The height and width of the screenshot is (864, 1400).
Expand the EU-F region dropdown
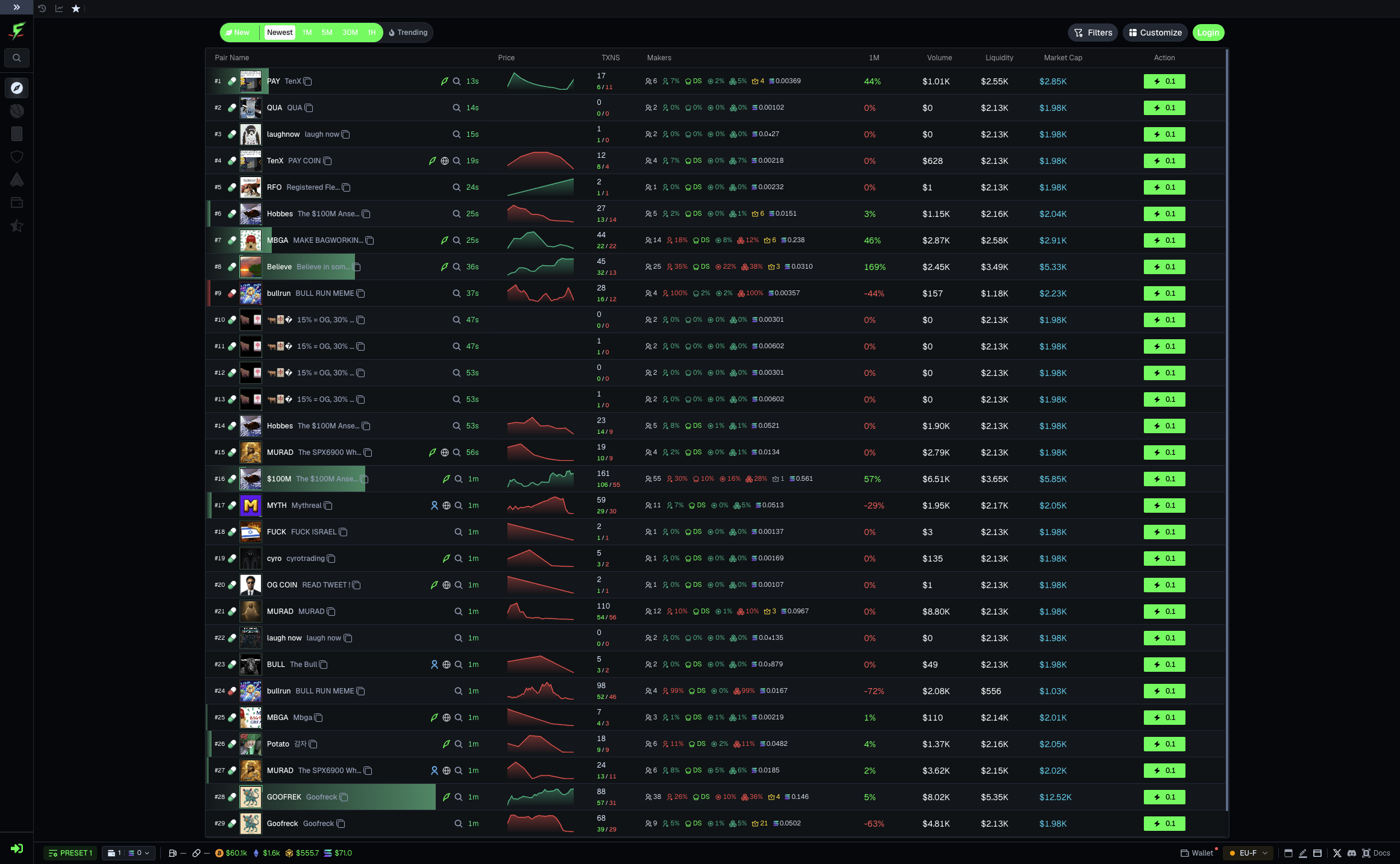point(1248,853)
